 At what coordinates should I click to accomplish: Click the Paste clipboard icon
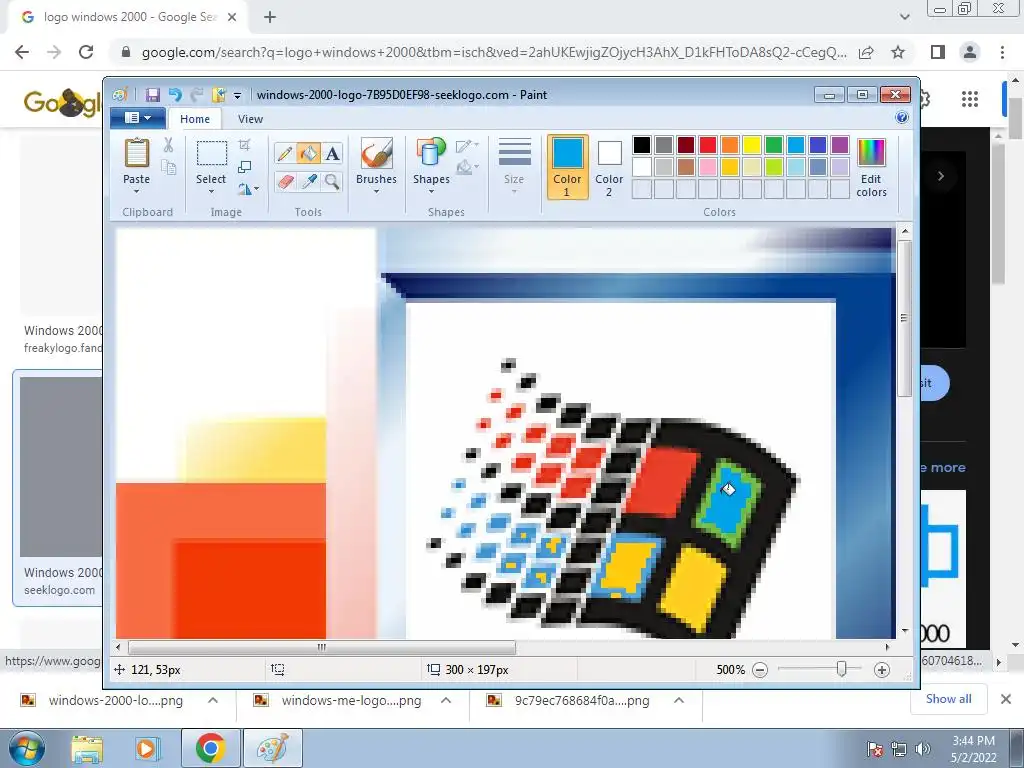(x=136, y=153)
